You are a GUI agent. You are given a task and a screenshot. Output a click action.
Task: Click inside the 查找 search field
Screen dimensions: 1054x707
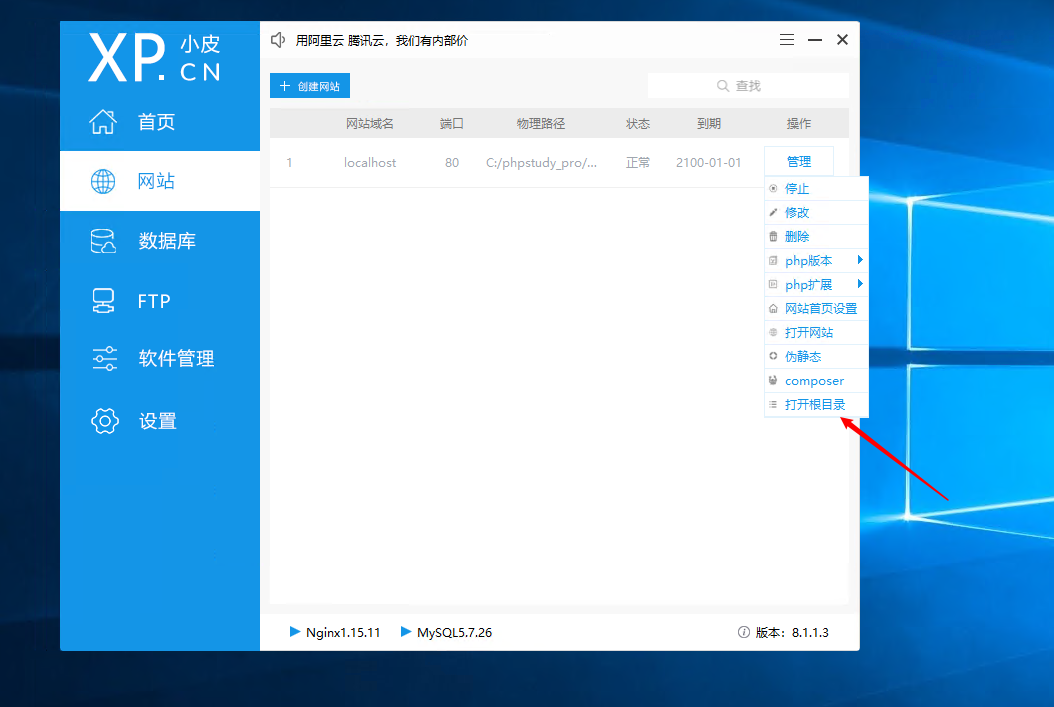748,85
